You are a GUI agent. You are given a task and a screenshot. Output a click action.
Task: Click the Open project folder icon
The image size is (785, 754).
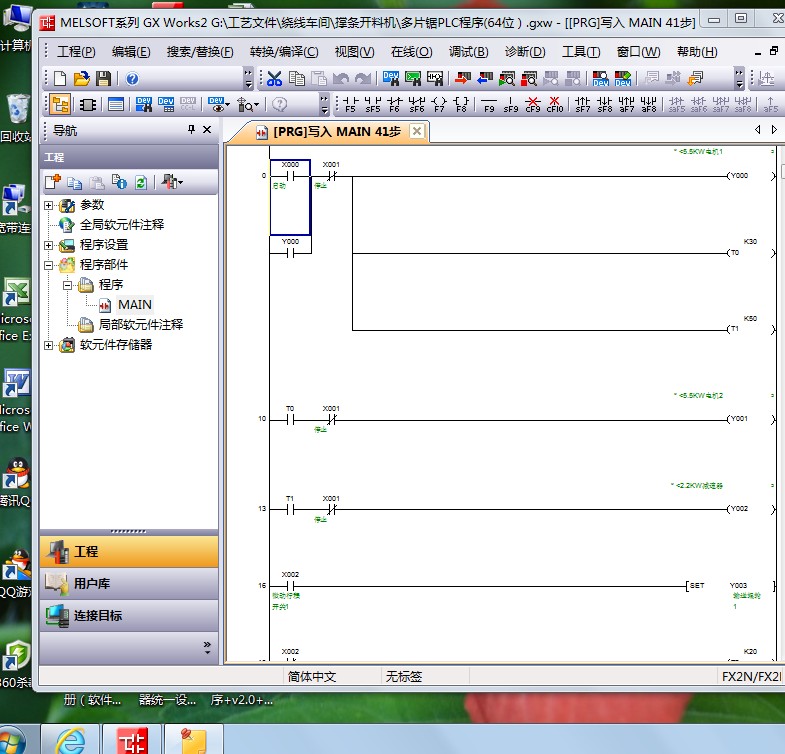(81, 79)
